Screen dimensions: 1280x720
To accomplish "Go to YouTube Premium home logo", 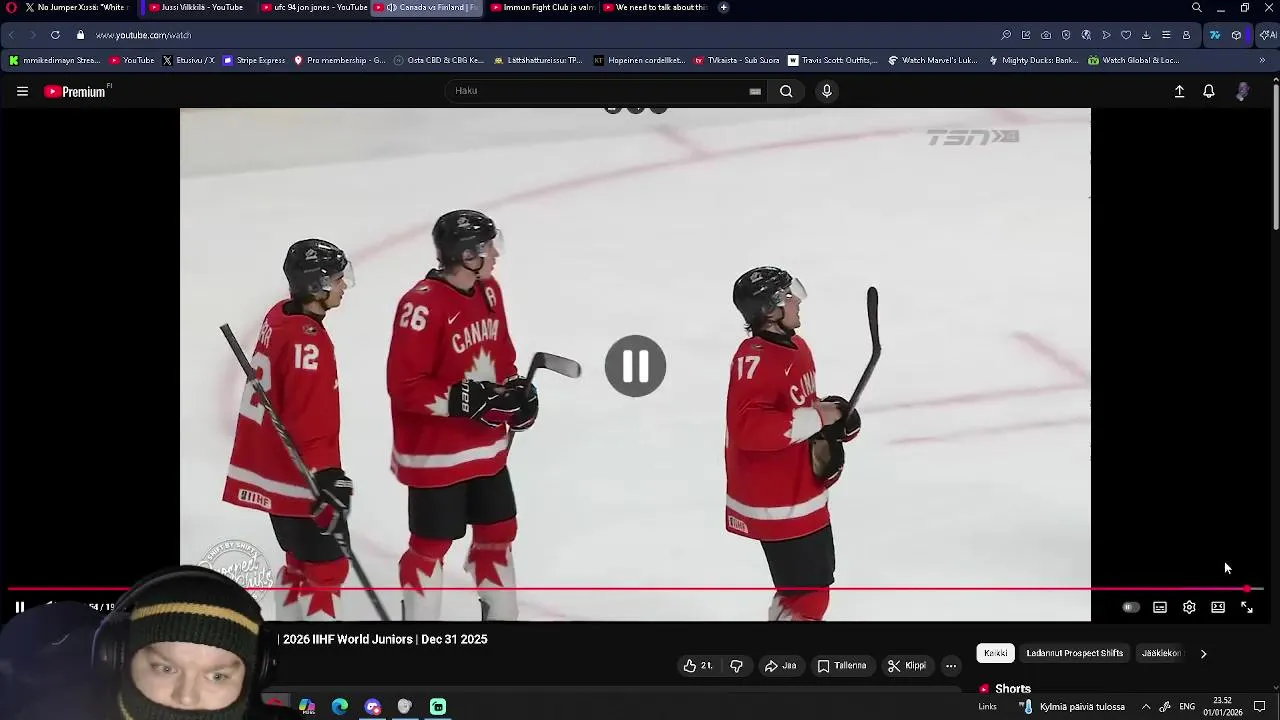I will click(76, 91).
